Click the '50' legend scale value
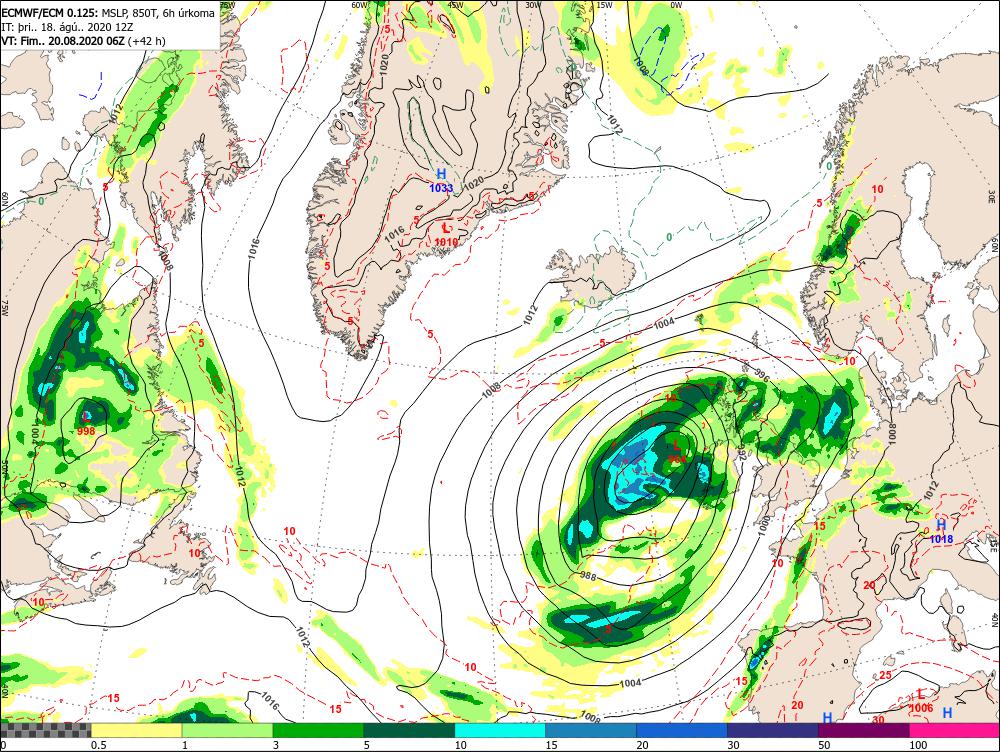Image resolution: width=1000 pixels, height=752 pixels. point(824,745)
